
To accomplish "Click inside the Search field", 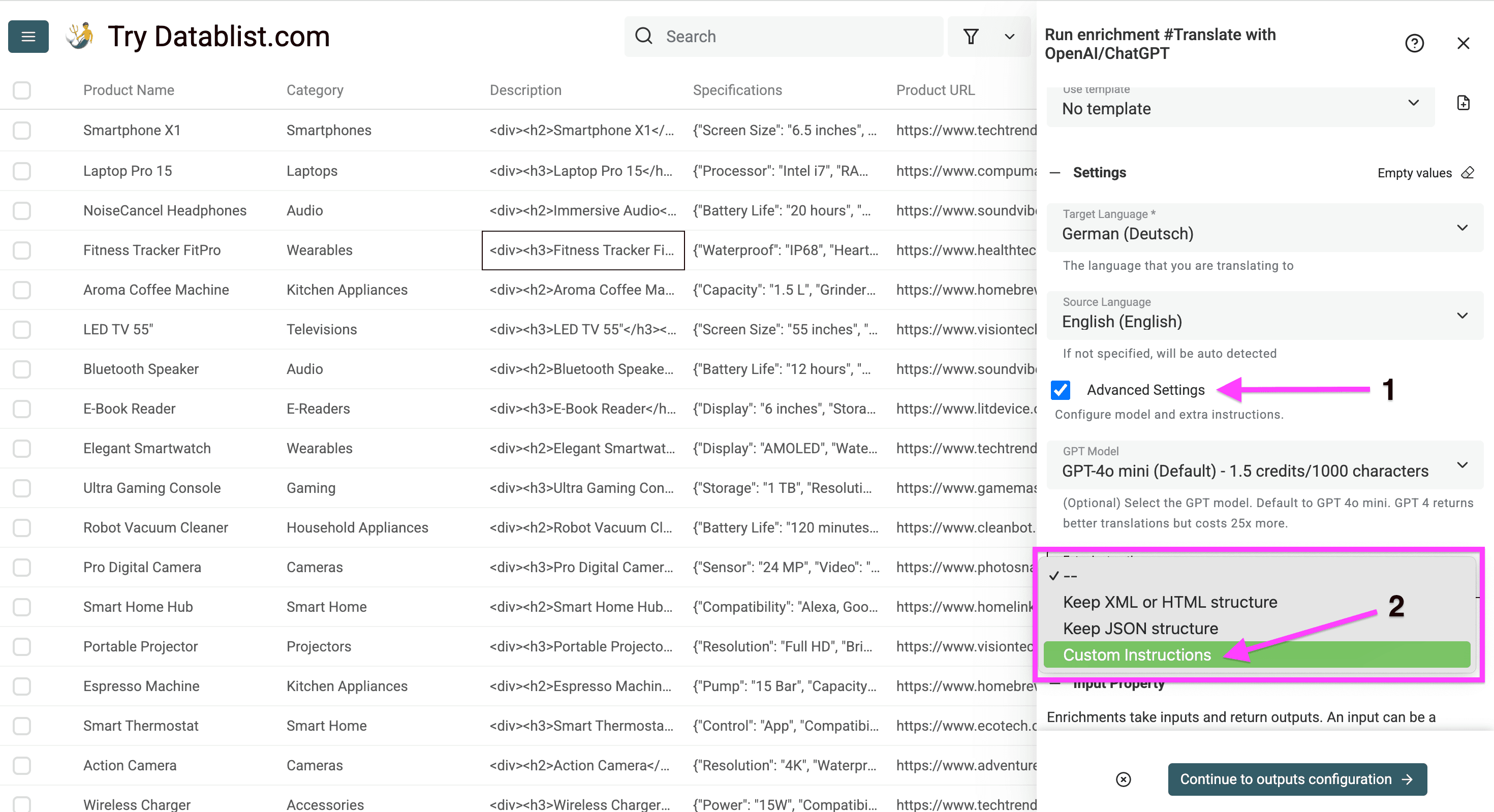I will click(754, 36).
